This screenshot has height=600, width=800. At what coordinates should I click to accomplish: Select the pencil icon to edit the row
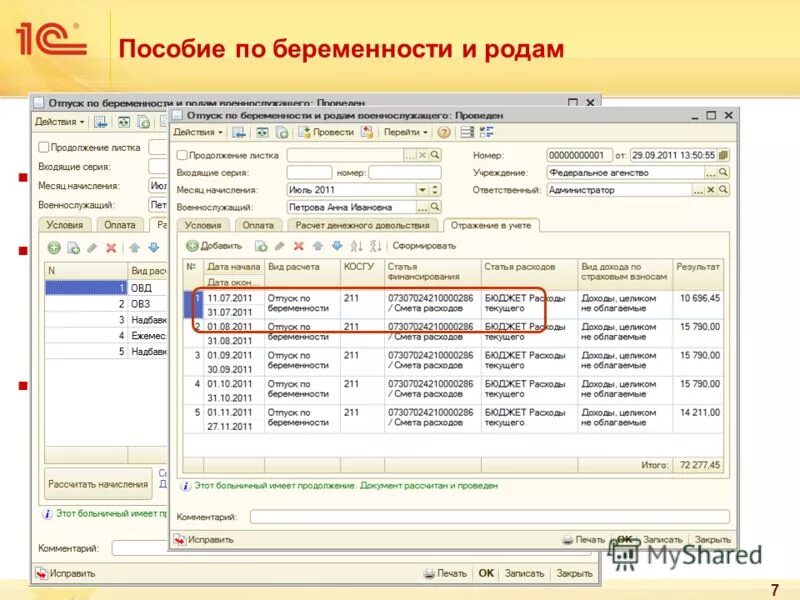tap(277, 245)
